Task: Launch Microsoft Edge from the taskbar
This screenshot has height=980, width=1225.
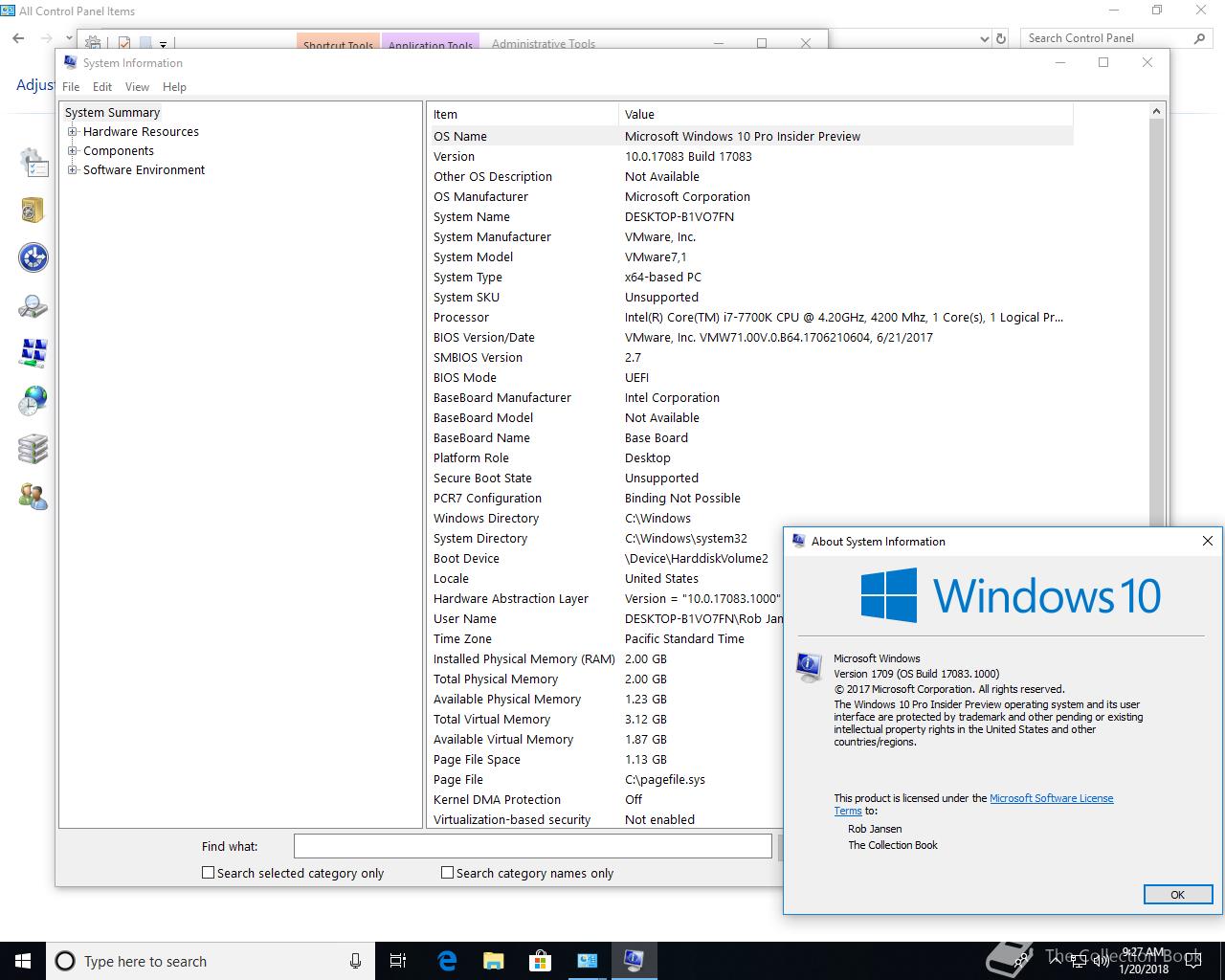Action: 447,961
